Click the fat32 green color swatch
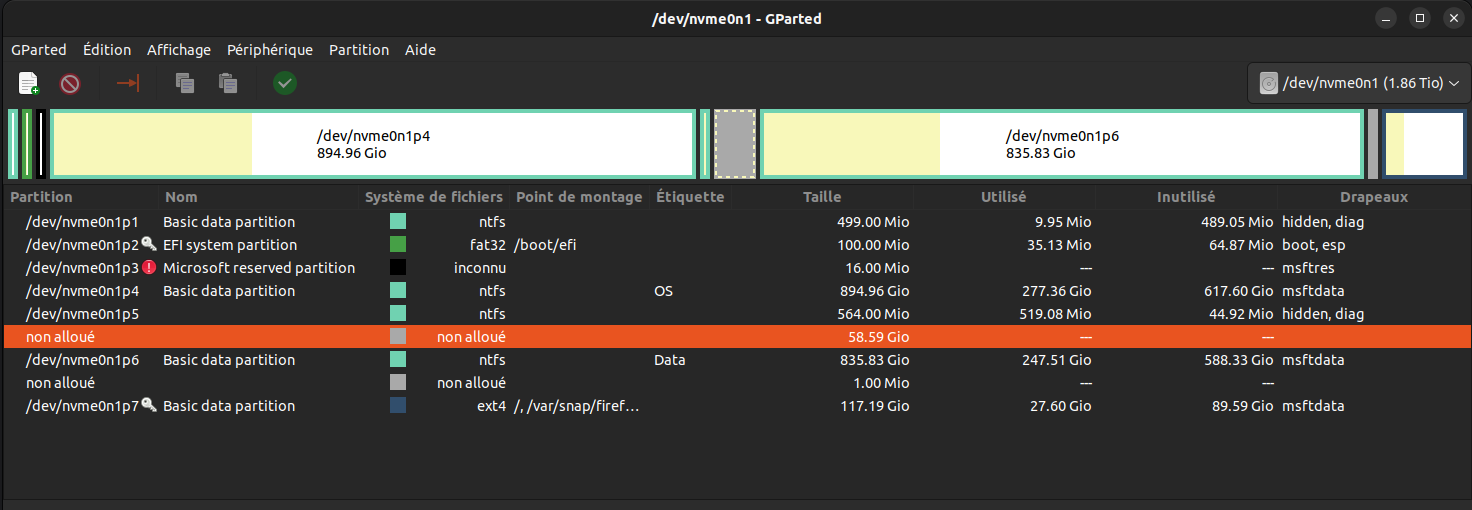Screen dimensions: 1472x510 [398, 244]
